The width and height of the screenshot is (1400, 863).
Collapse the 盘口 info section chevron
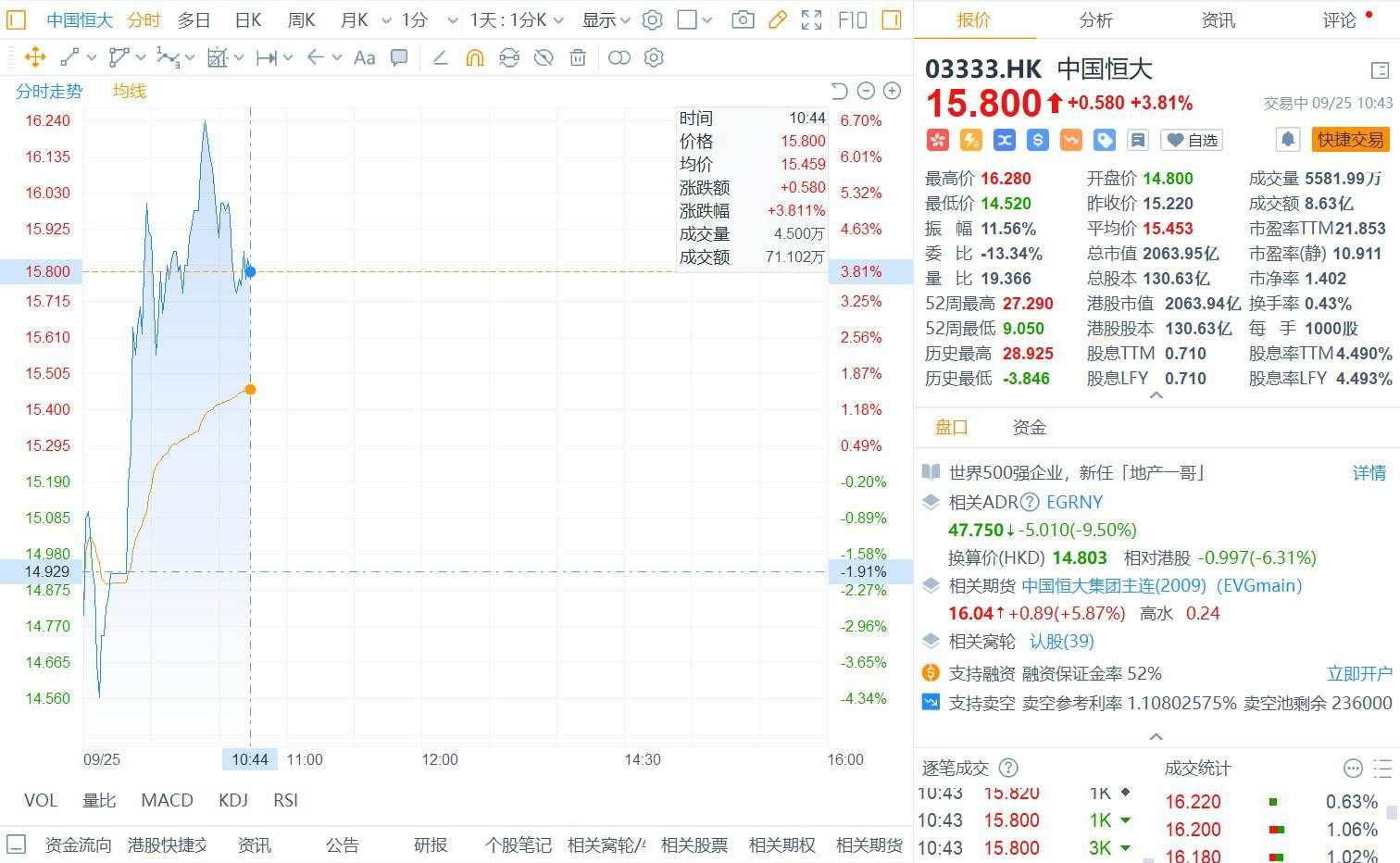pyautogui.click(x=1156, y=736)
